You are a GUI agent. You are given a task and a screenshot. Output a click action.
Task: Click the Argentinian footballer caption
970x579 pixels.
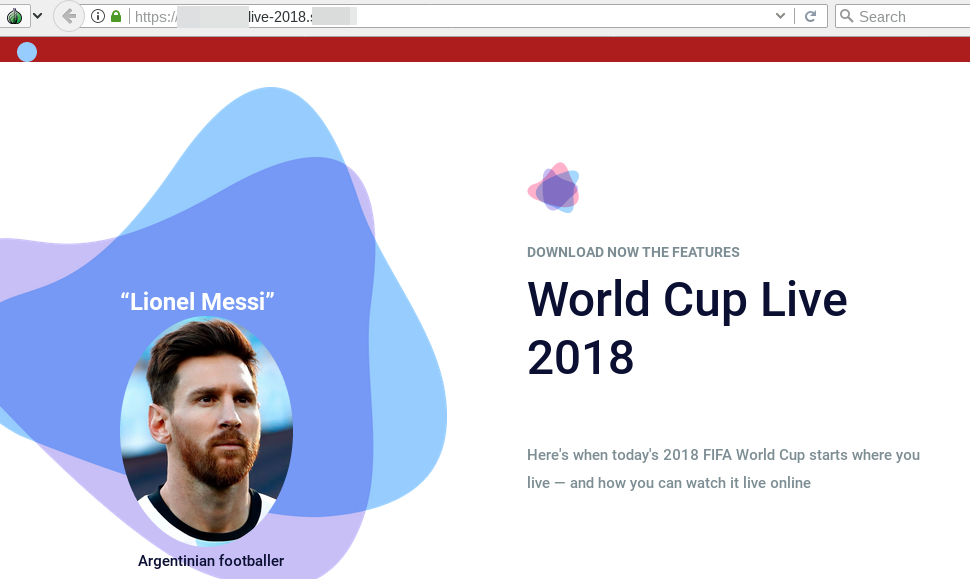[211, 560]
